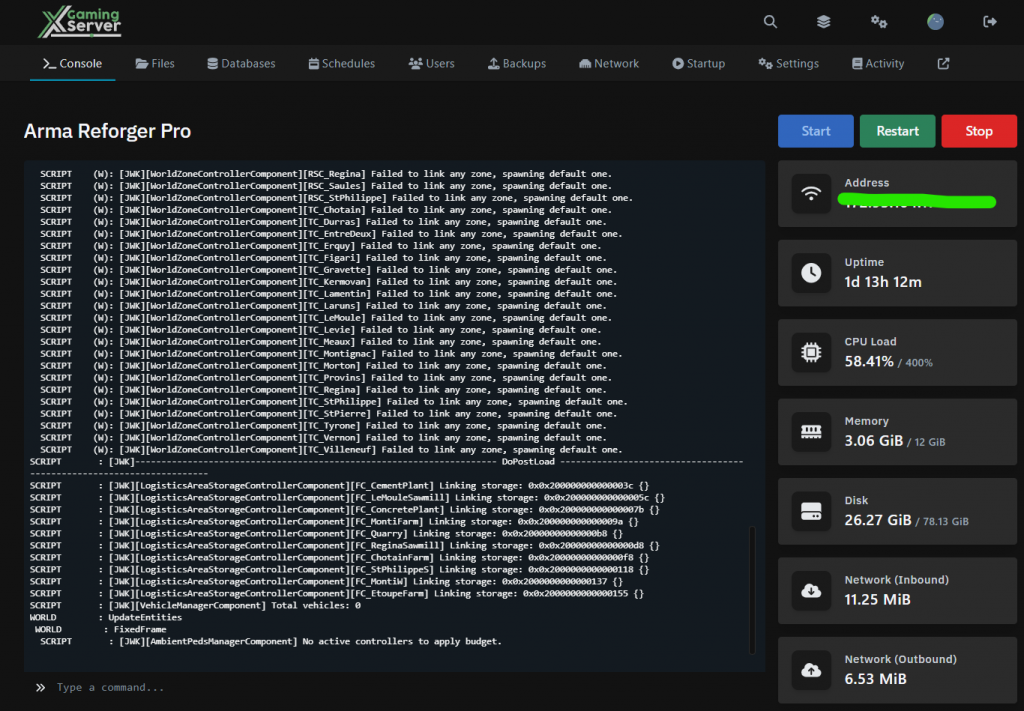Click the user avatar icon
This screenshot has width=1024, height=711.
point(935,22)
